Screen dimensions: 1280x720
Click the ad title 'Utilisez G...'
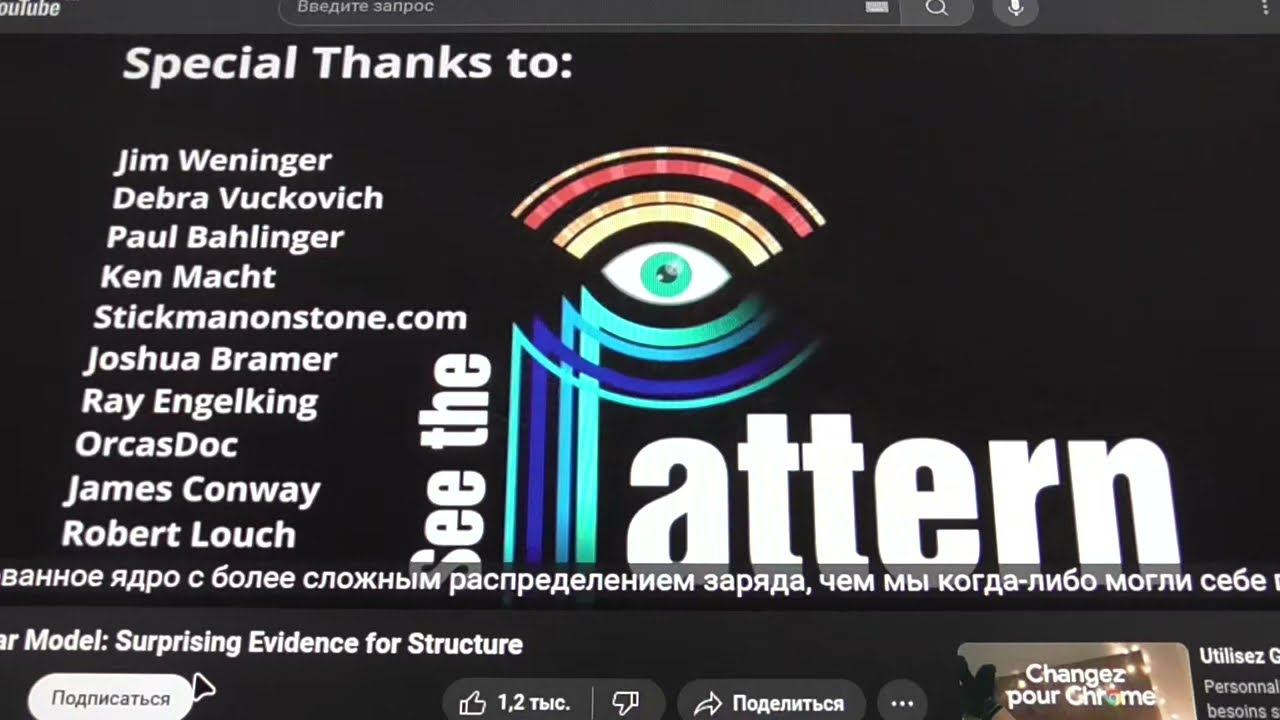point(1239,656)
